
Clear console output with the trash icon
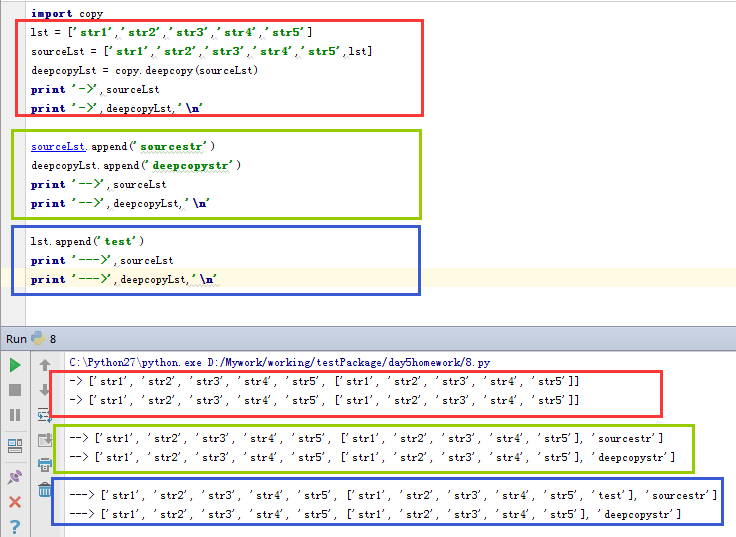45,490
